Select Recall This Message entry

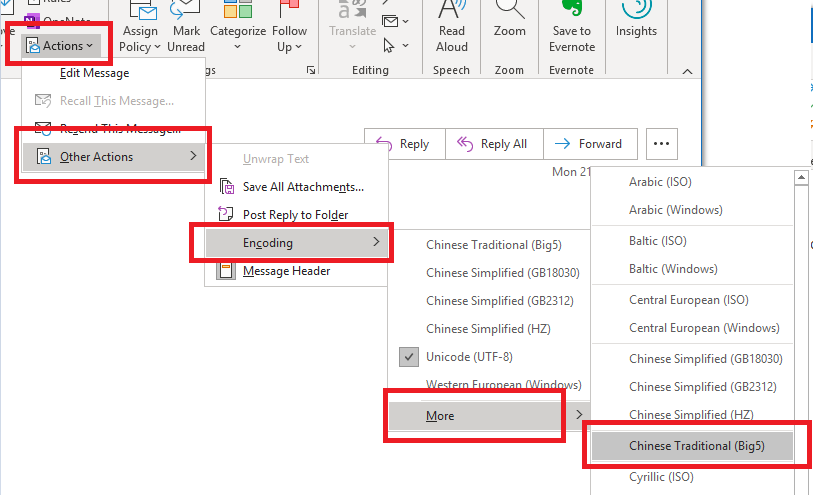click(x=114, y=101)
